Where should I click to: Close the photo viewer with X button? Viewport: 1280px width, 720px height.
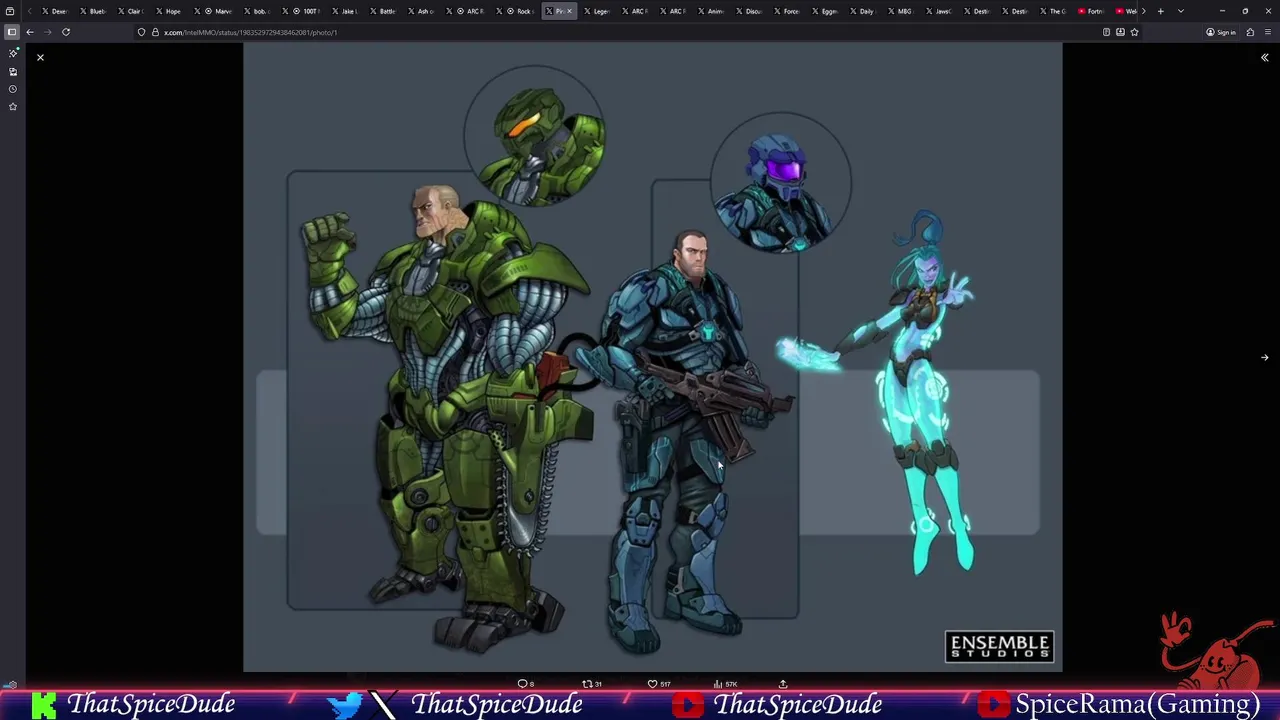[40, 57]
